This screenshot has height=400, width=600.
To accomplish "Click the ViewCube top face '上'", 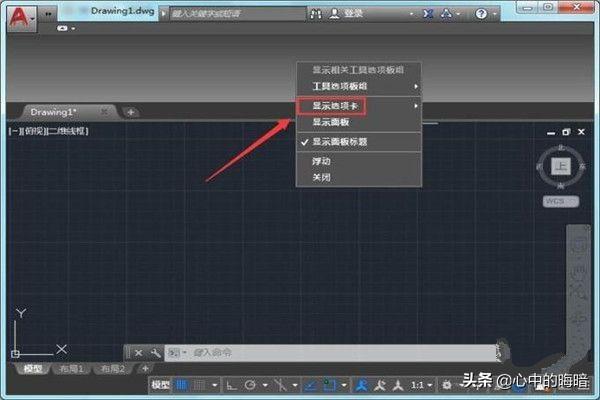I will 563,167.
